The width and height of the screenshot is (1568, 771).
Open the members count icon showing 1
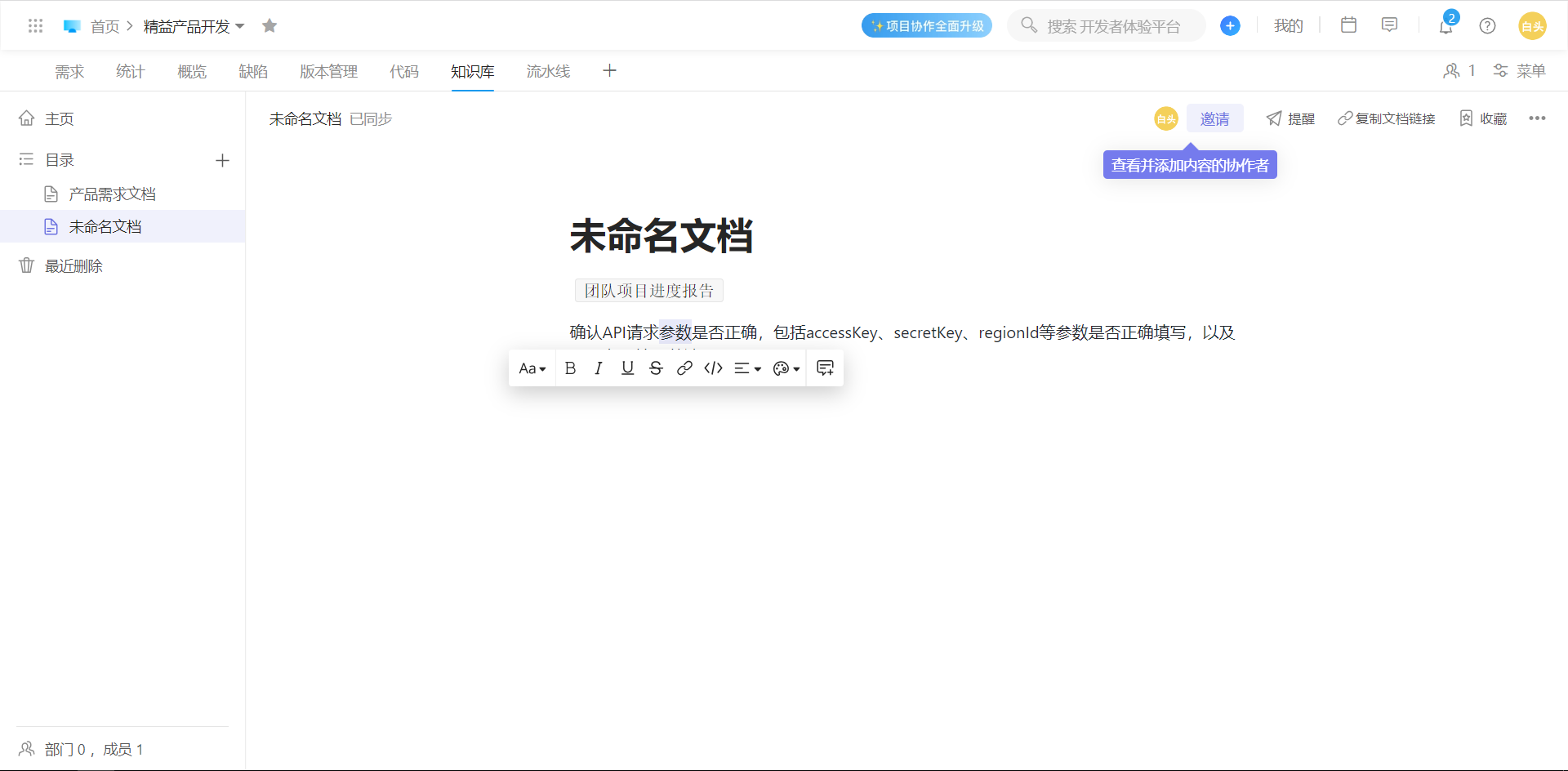coord(1459,71)
